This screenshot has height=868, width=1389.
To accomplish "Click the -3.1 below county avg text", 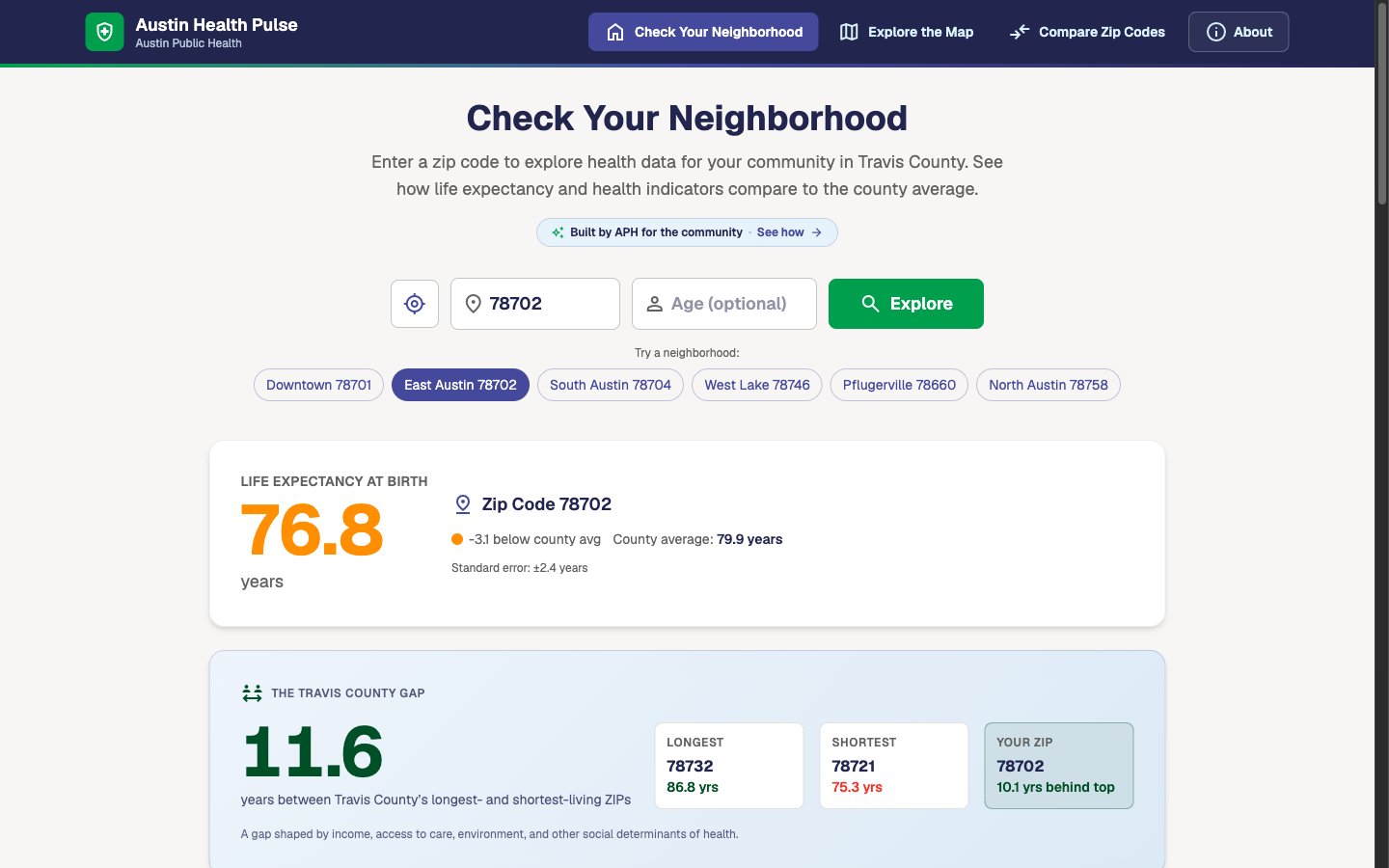I will [534, 539].
